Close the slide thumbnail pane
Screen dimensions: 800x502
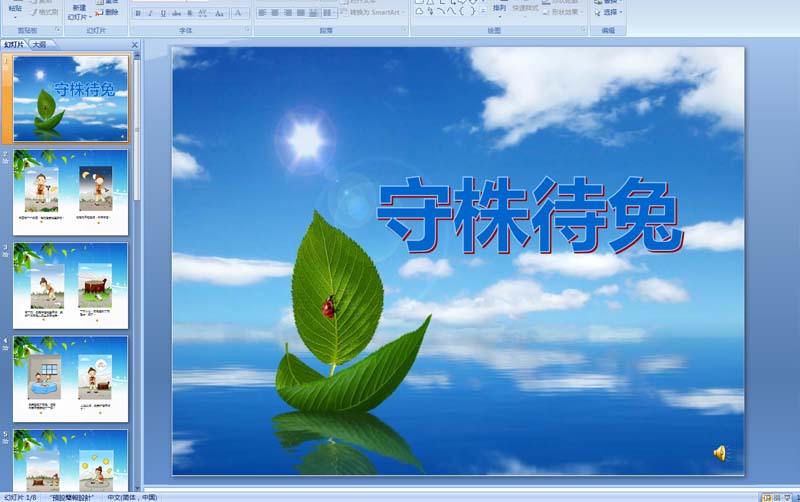tap(135, 46)
